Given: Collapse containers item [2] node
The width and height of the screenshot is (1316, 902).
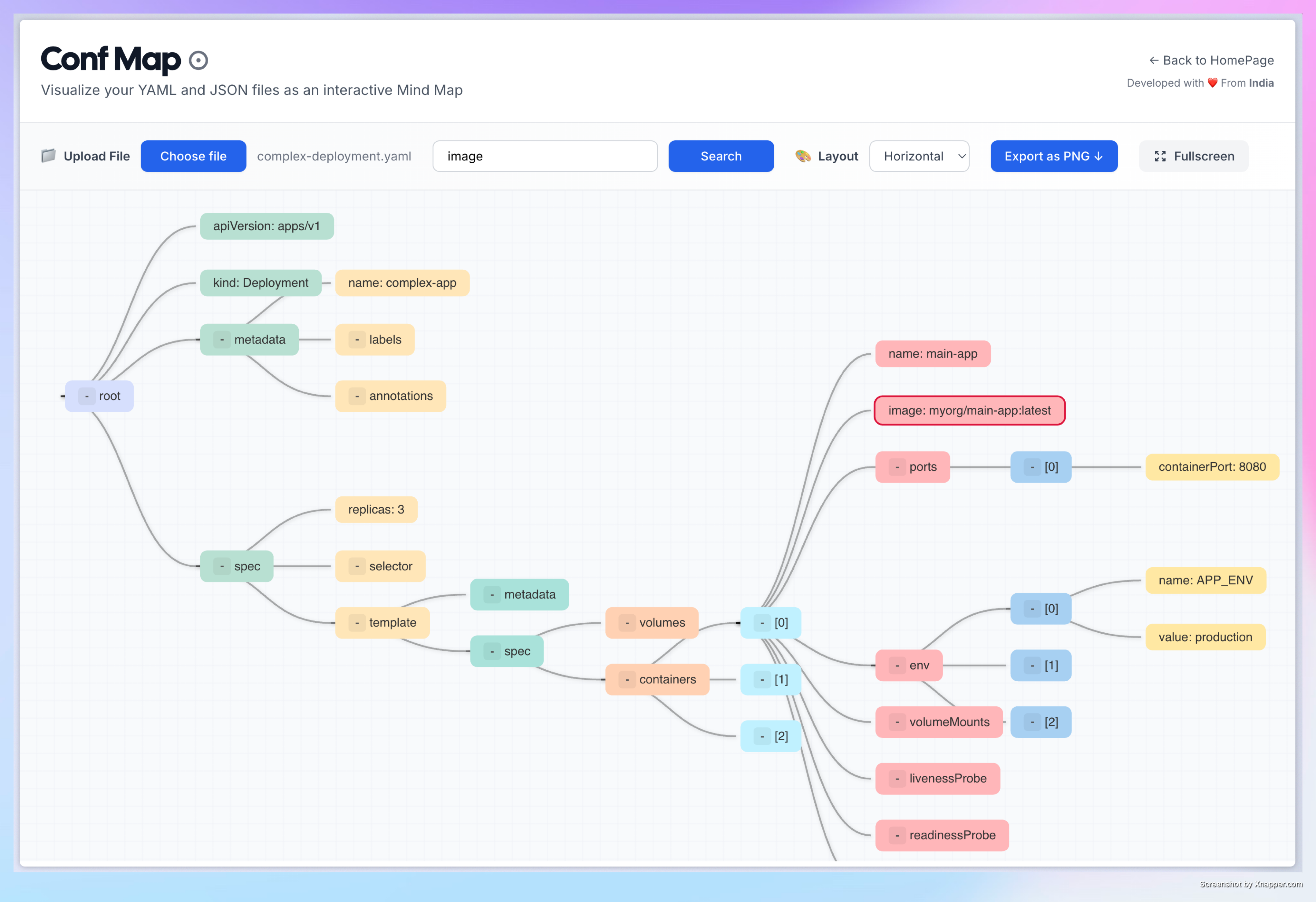Looking at the screenshot, I should pos(762,736).
